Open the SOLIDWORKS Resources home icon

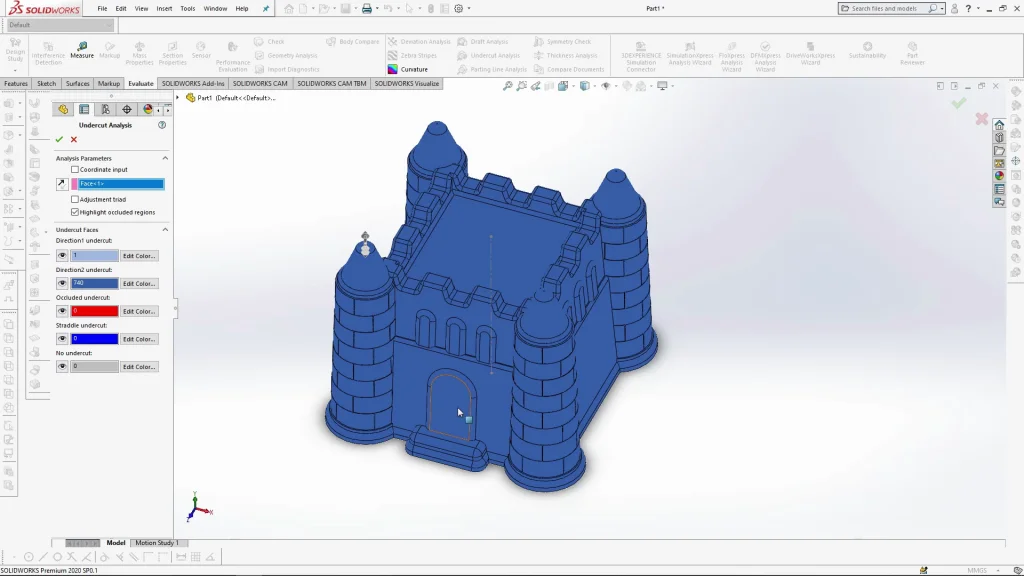pyautogui.click(x=999, y=124)
